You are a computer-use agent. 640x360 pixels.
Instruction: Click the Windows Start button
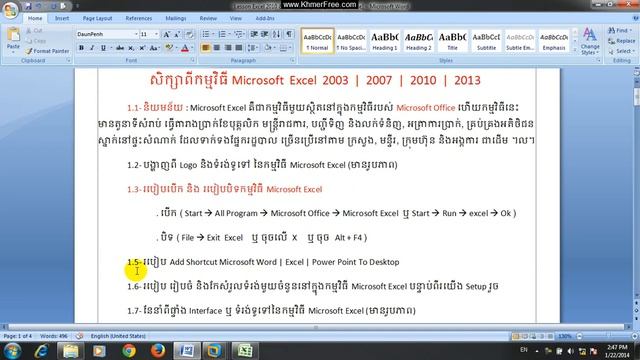(12, 351)
